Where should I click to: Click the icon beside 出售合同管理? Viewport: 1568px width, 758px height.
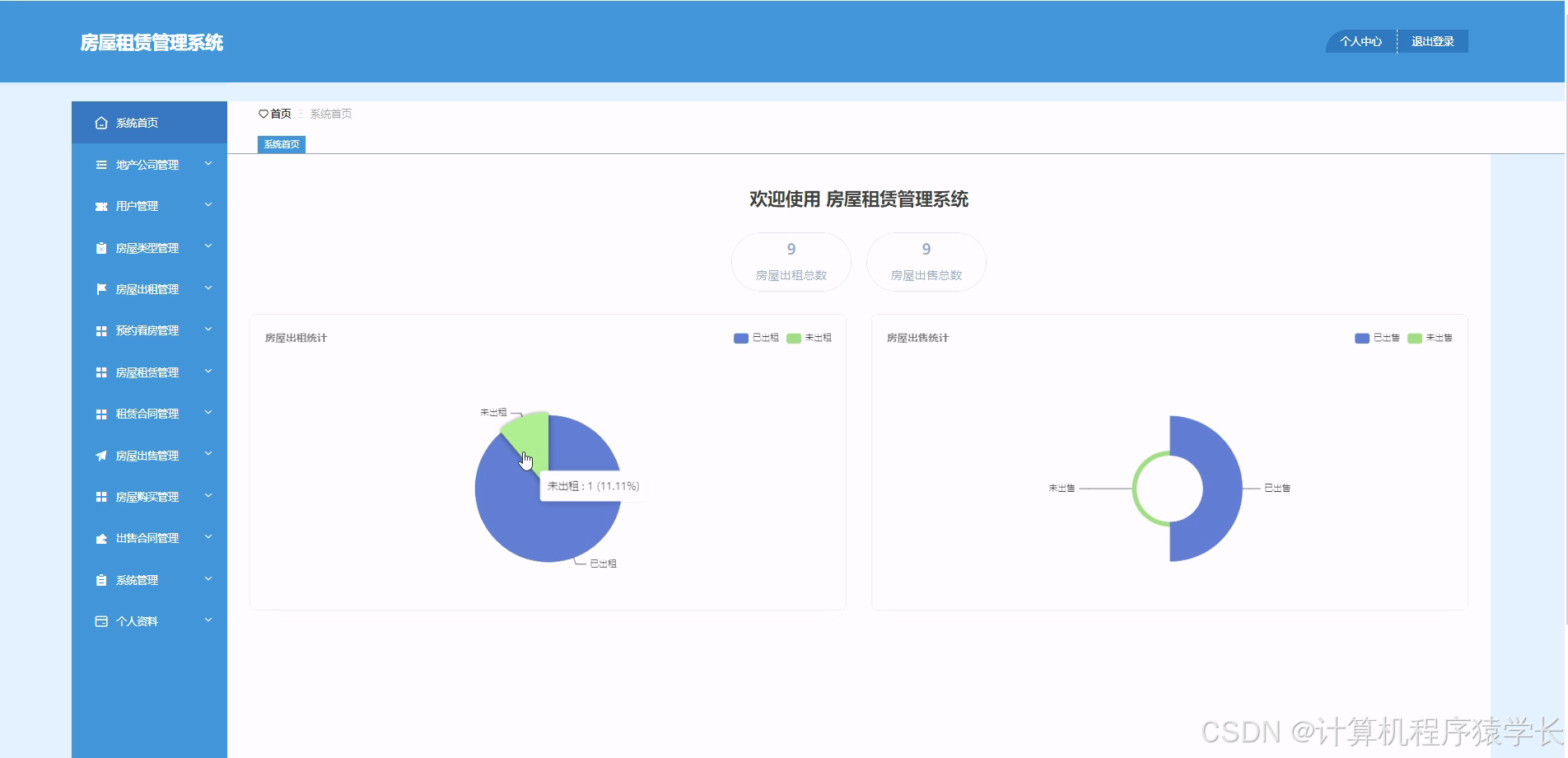click(x=101, y=538)
